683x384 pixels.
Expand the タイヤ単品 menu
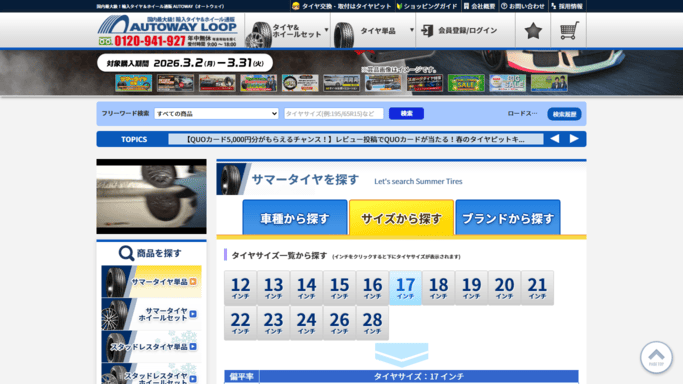click(x=373, y=30)
